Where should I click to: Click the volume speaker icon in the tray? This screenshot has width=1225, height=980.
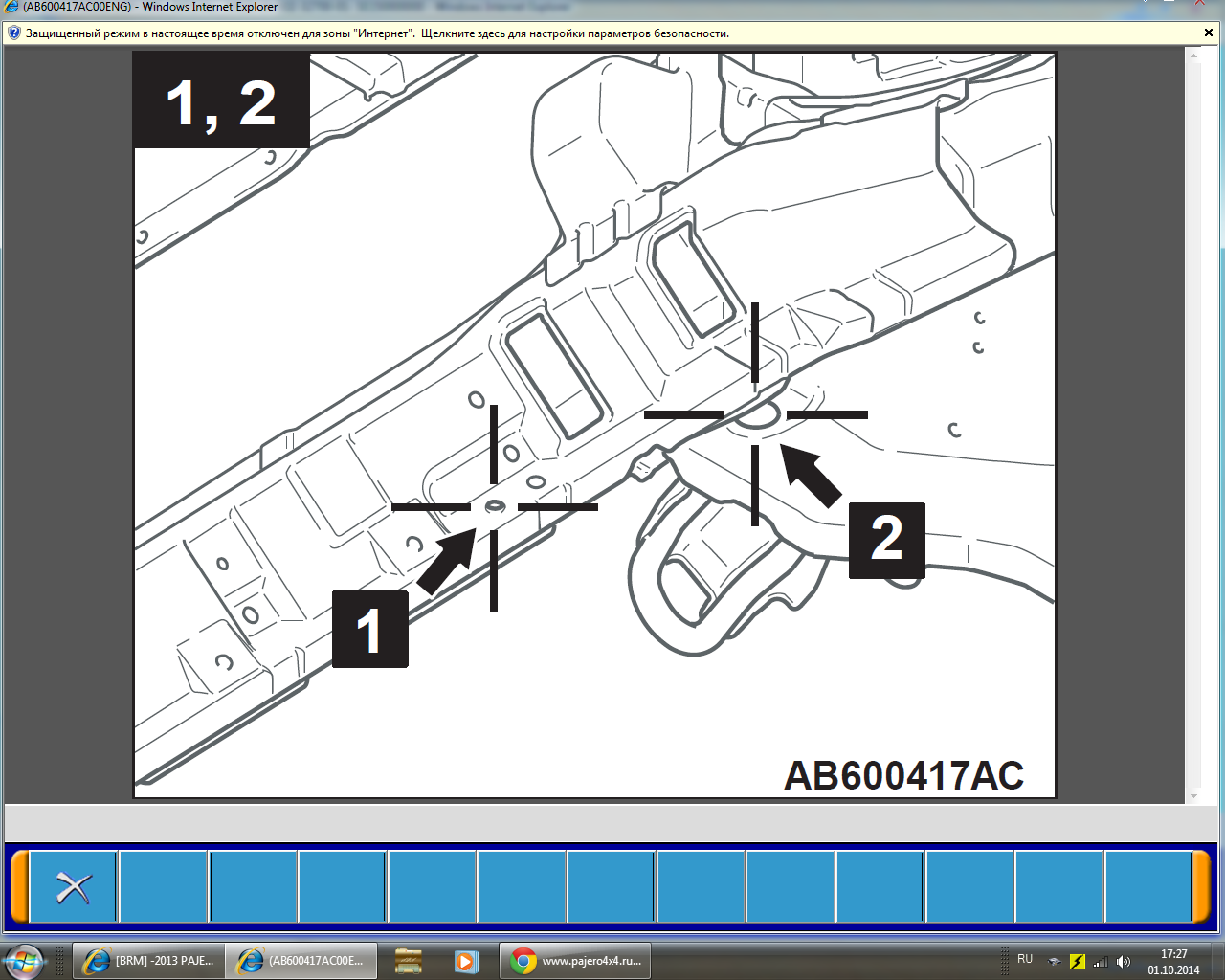point(1124,962)
